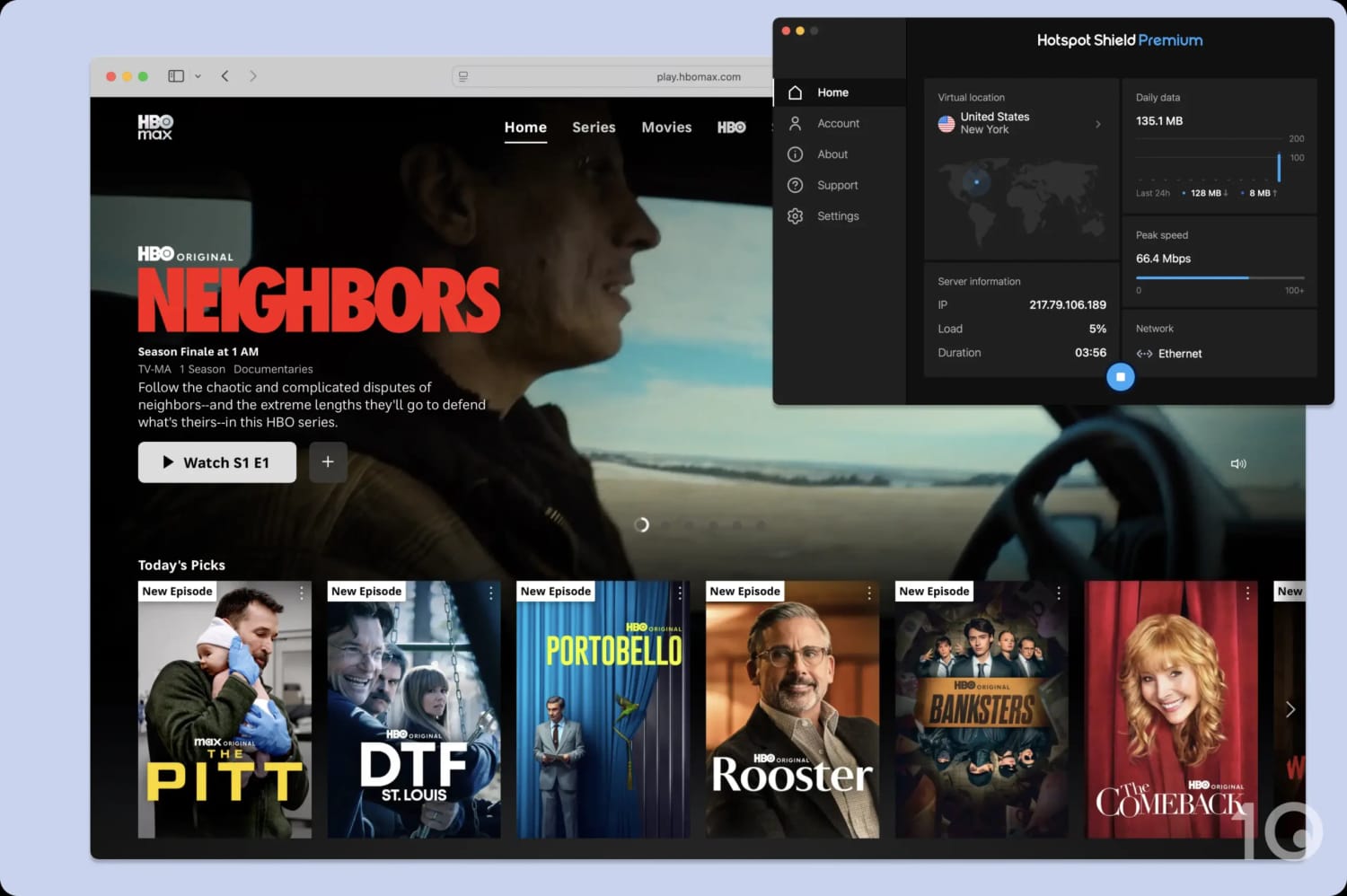
Task: Click Watch S1 E1 for Neighbors
Action: pyautogui.click(x=216, y=461)
